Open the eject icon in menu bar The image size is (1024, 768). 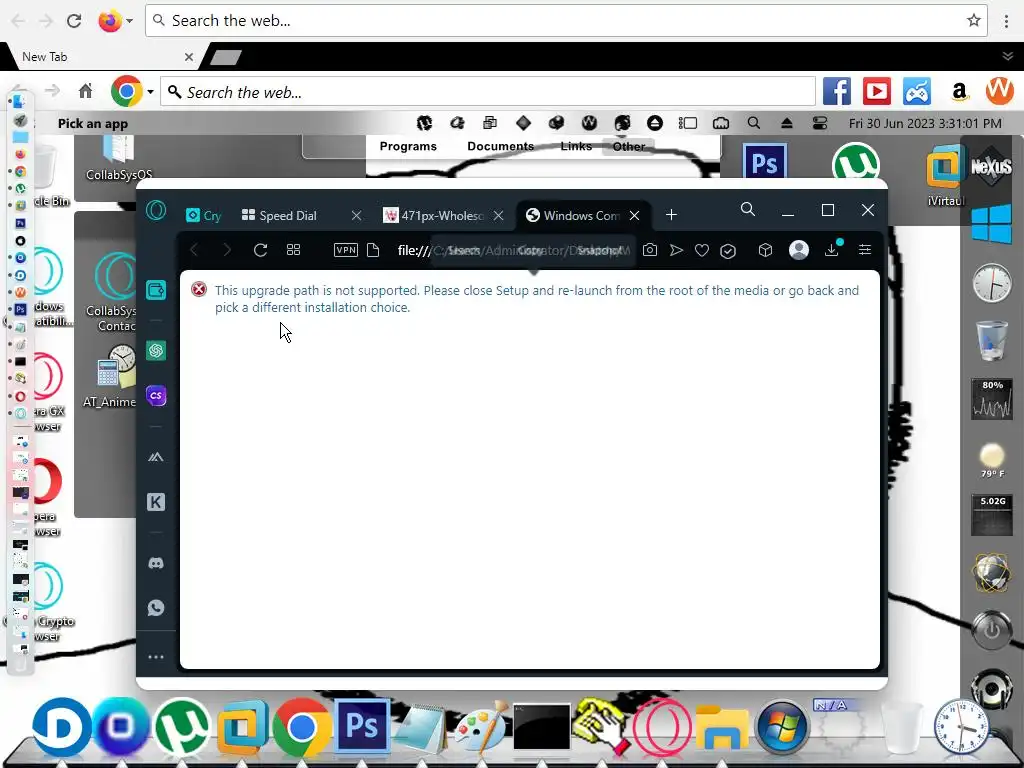click(786, 123)
